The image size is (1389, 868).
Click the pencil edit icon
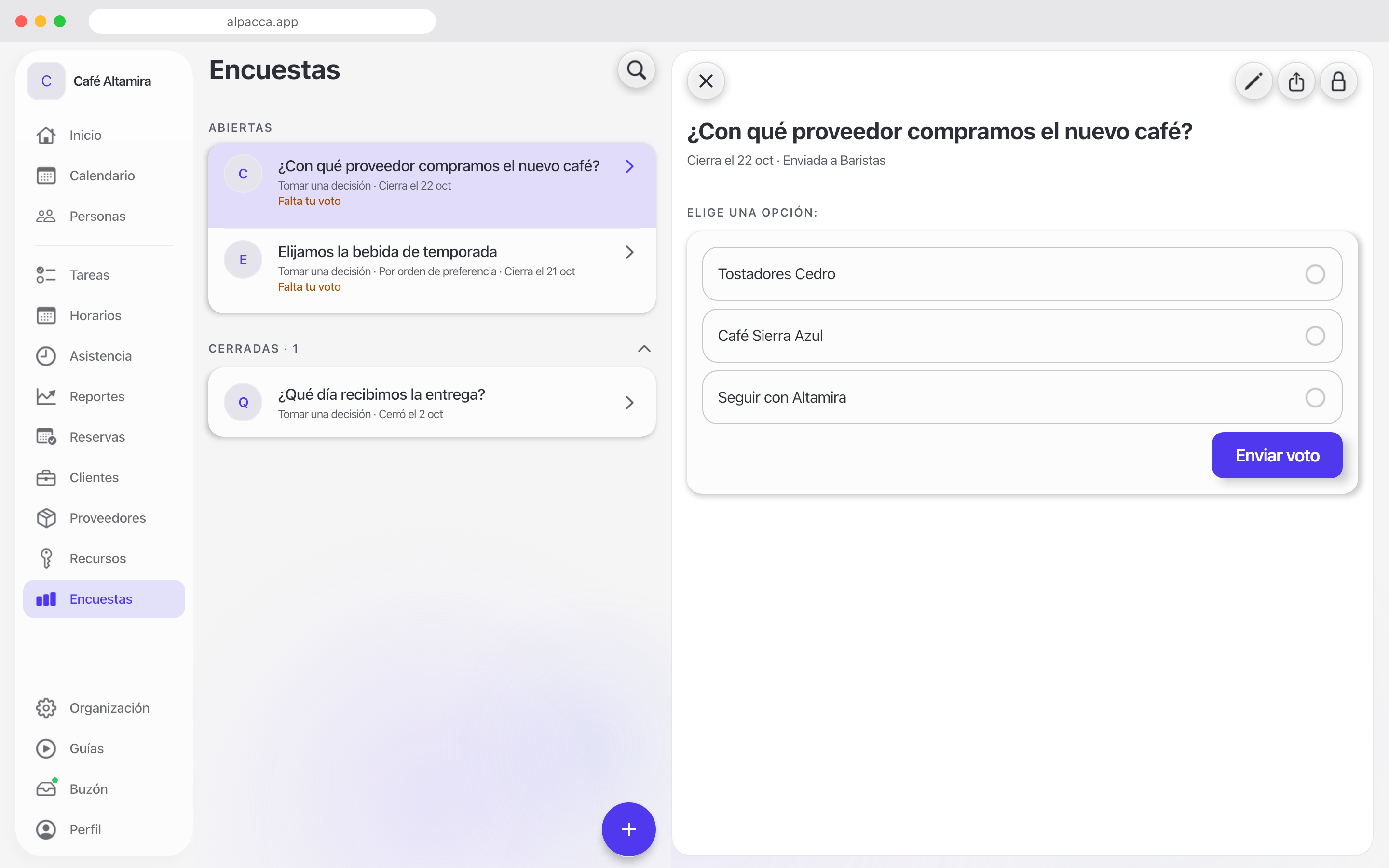point(1253,81)
